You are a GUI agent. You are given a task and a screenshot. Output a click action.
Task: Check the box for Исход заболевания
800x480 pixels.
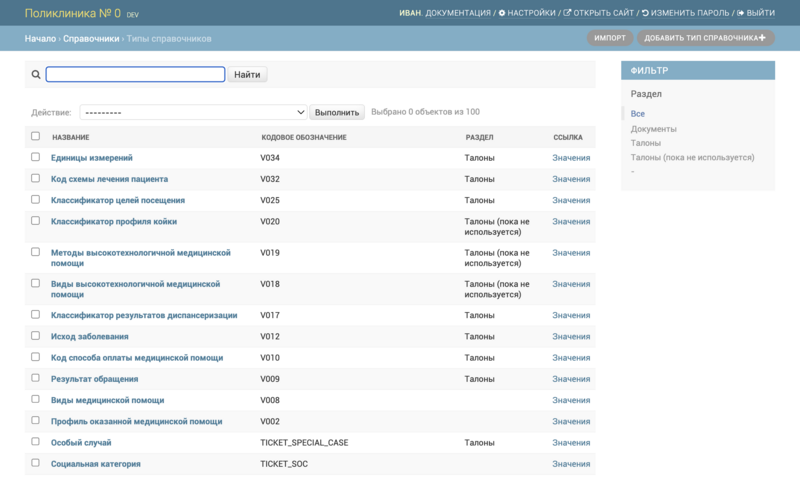click(35, 336)
